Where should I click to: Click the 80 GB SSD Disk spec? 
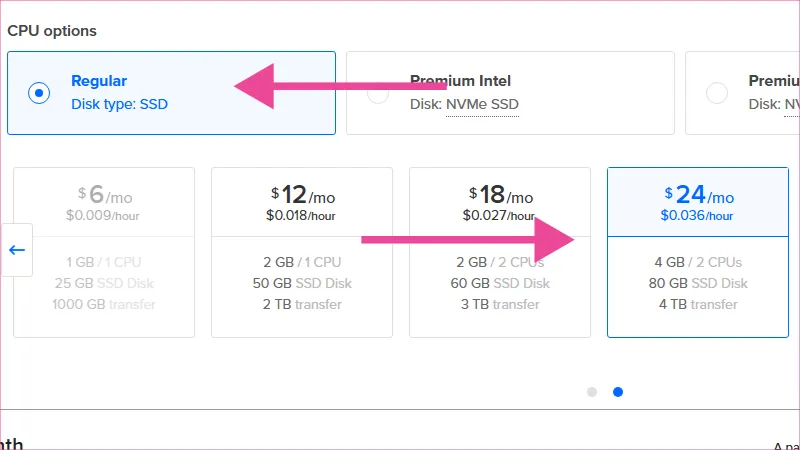tap(698, 284)
